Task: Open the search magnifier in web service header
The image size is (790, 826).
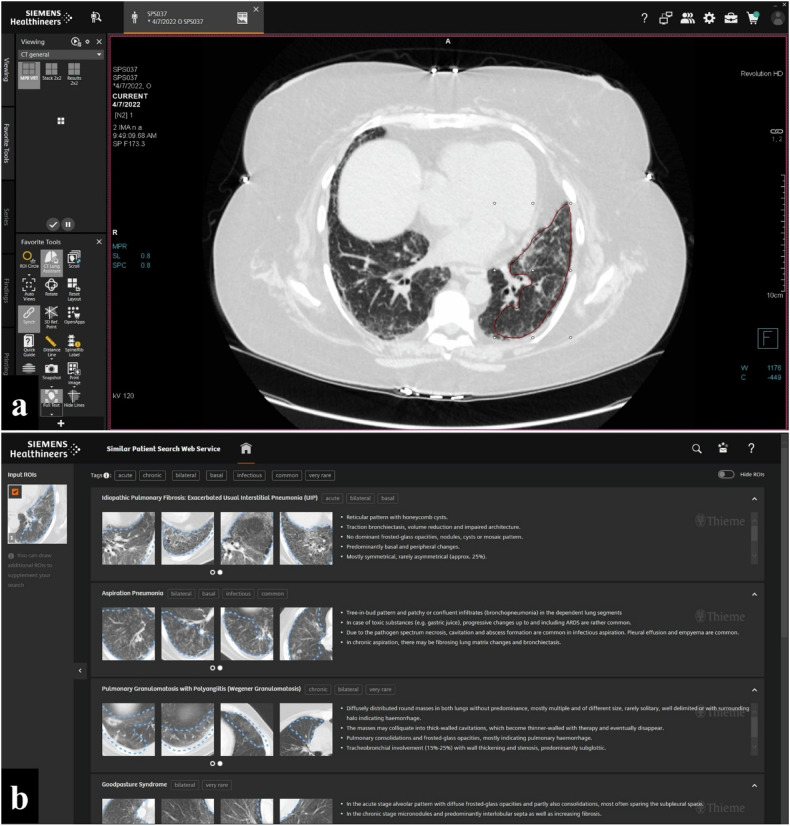Action: (x=696, y=449)
